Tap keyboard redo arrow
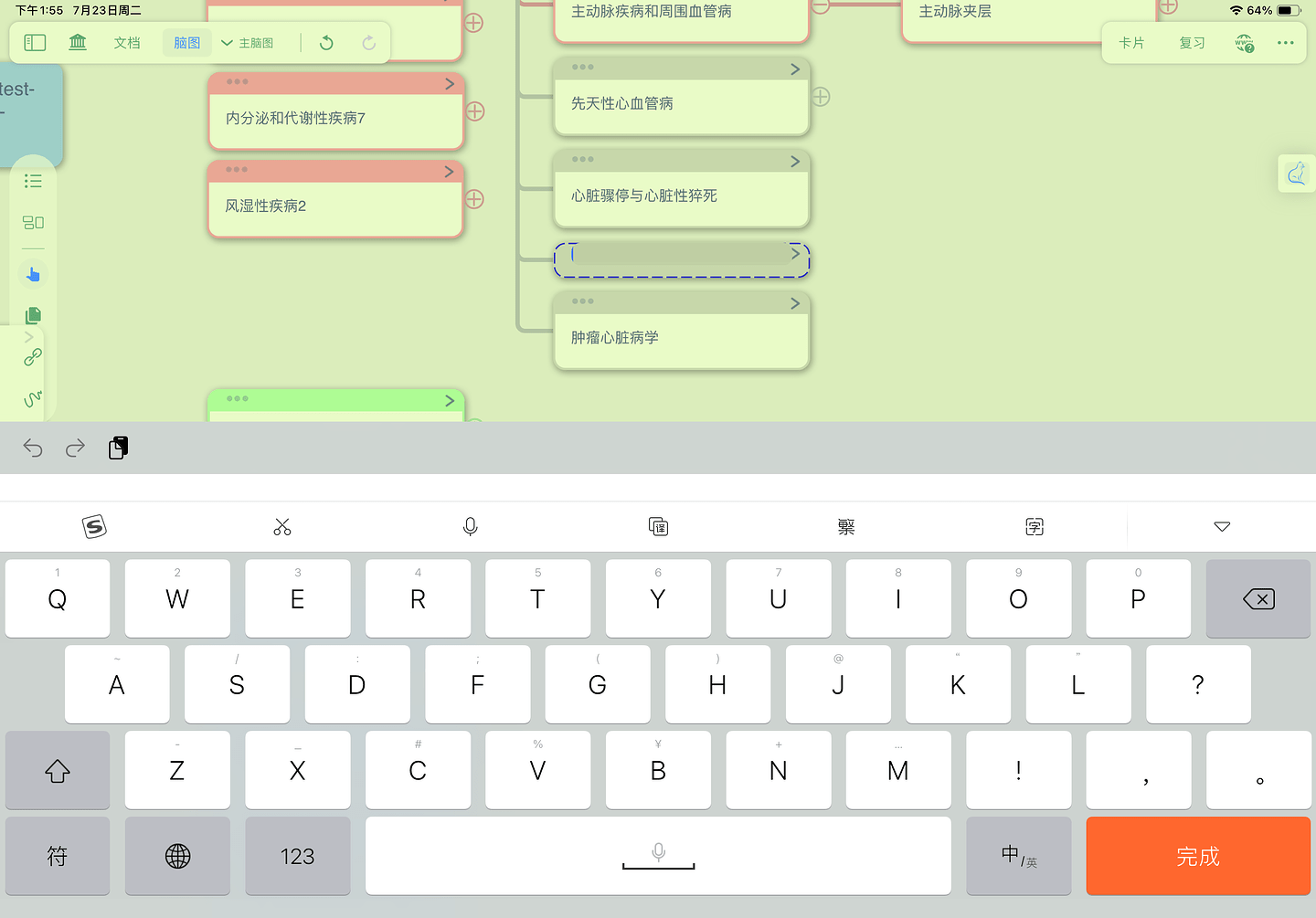The image size is (1316, 918). pos(75,448)
